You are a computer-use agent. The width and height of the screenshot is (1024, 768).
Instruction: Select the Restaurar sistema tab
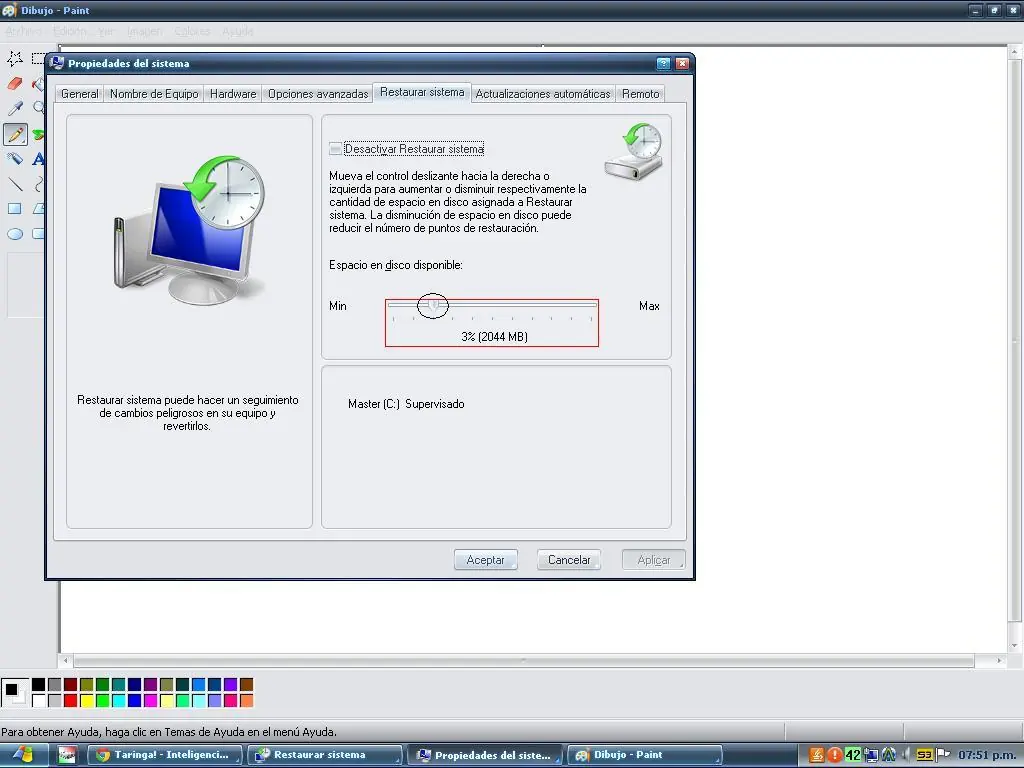point(422,92)
